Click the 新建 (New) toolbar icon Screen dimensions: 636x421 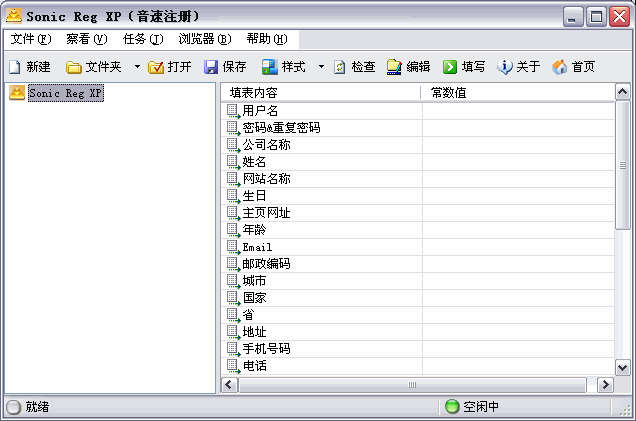coord(15,67)
